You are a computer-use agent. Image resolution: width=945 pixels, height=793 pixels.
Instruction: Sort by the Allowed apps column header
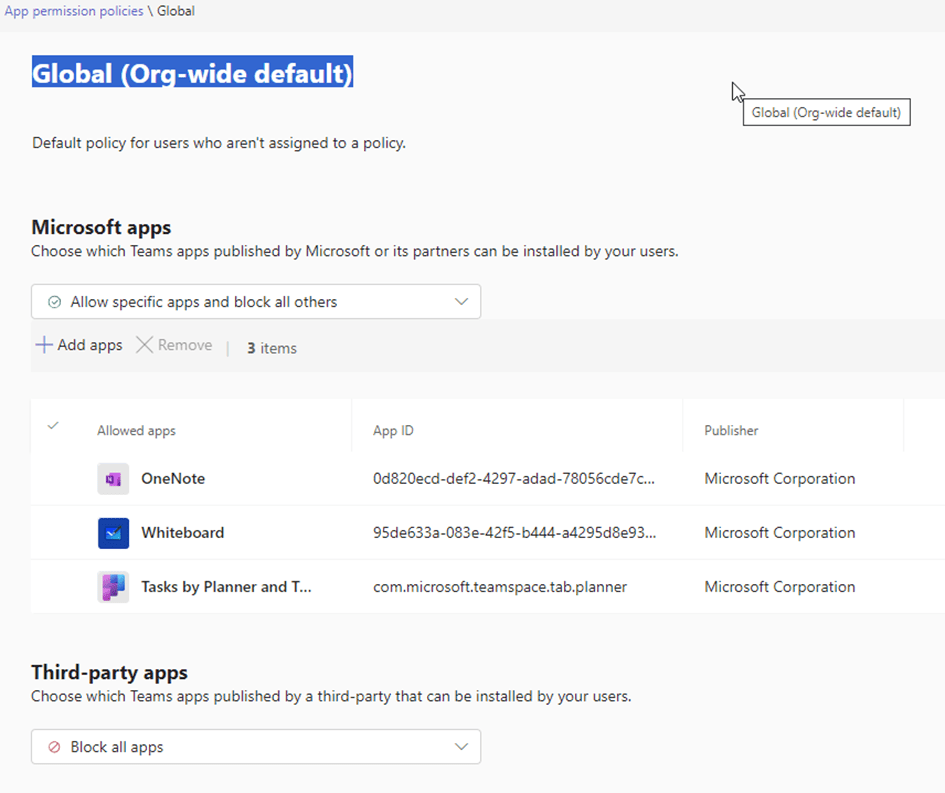click(136, 431)
